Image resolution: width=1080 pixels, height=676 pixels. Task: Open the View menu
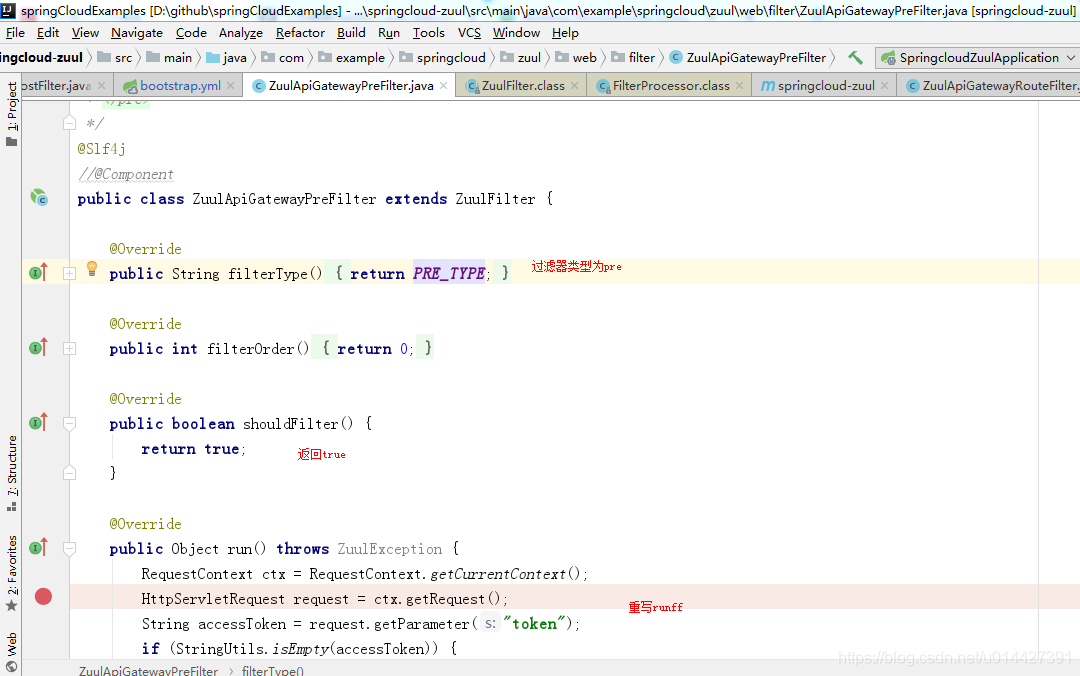85,32
